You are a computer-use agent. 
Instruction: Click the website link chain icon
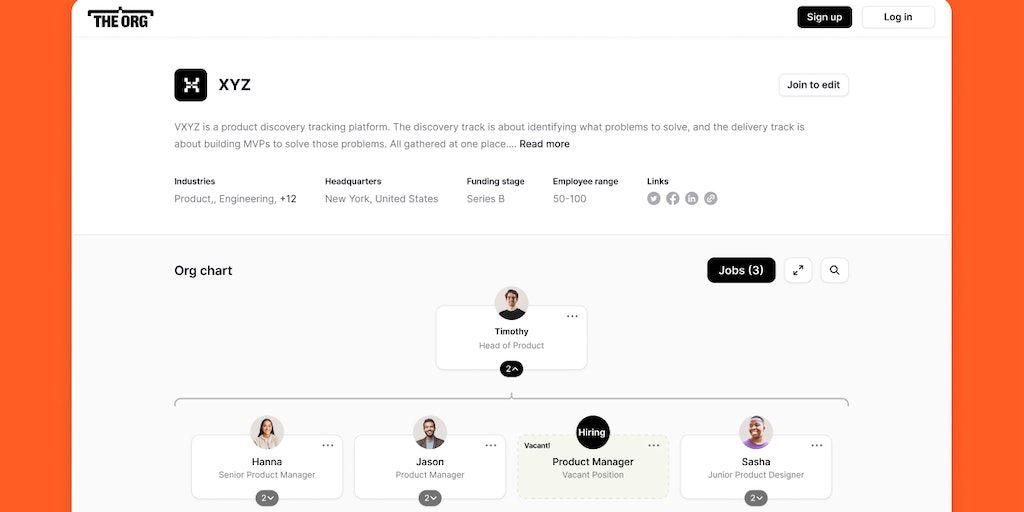tap(711, 198)
